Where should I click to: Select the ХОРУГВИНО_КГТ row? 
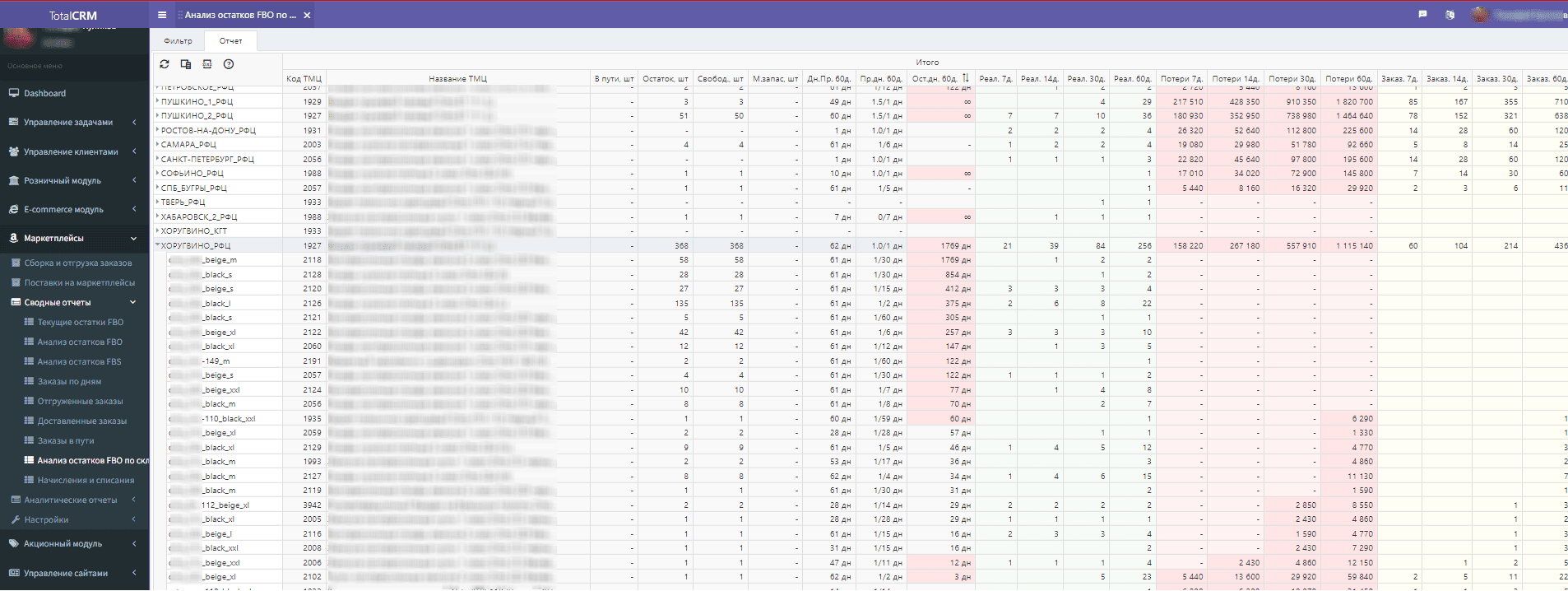tap(859, 230)
